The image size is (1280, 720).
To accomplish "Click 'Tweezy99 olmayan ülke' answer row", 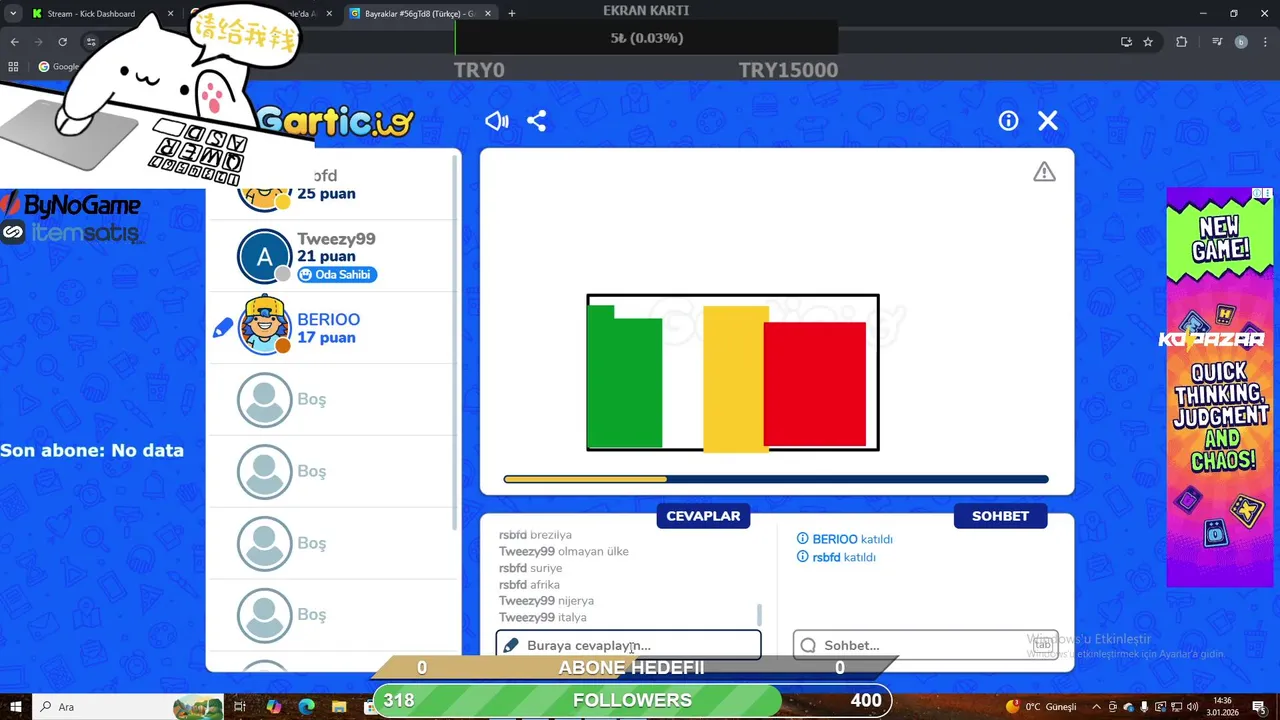I will point(564,551).
